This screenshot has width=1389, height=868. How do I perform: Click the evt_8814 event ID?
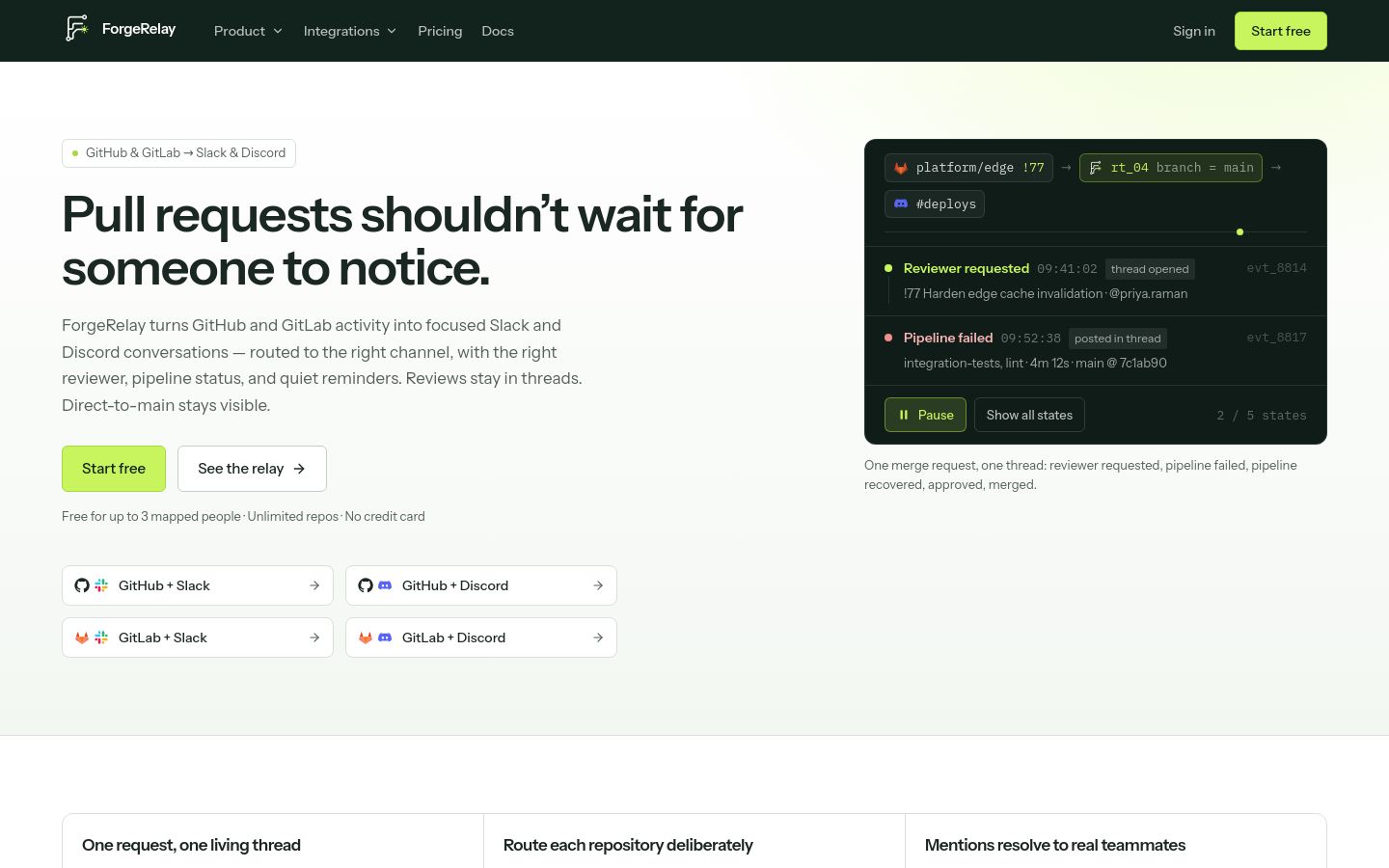point(1277,268)
